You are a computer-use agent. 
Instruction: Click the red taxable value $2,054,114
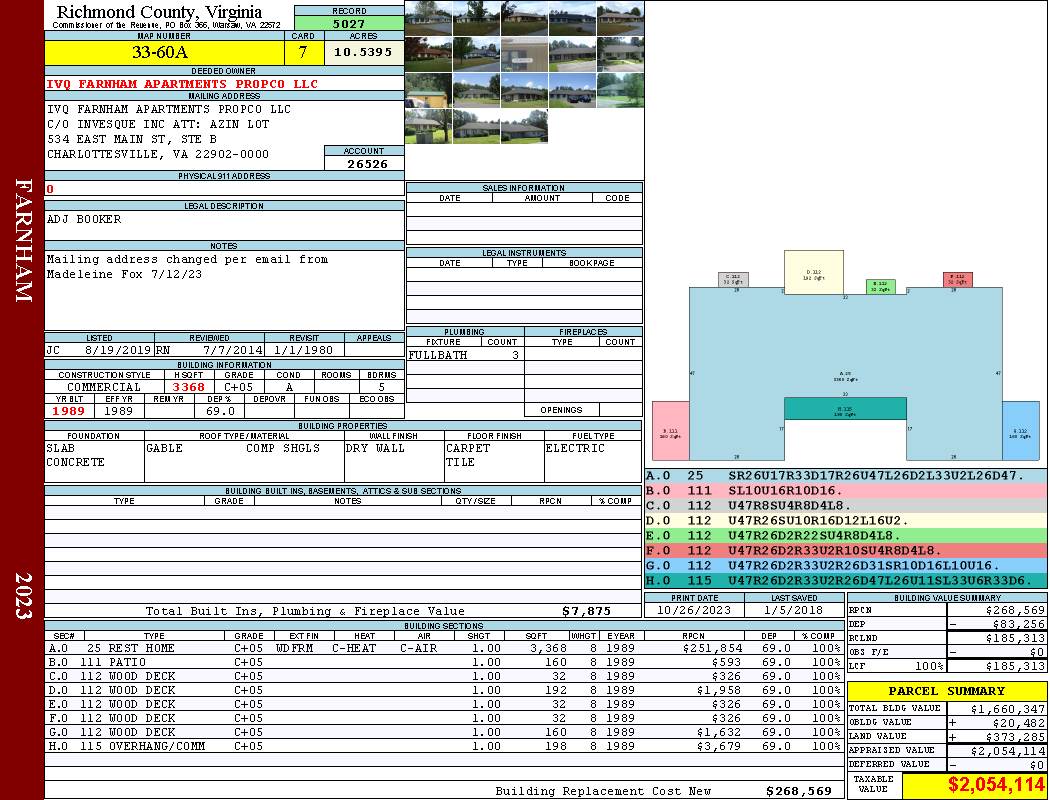point(996,784)
